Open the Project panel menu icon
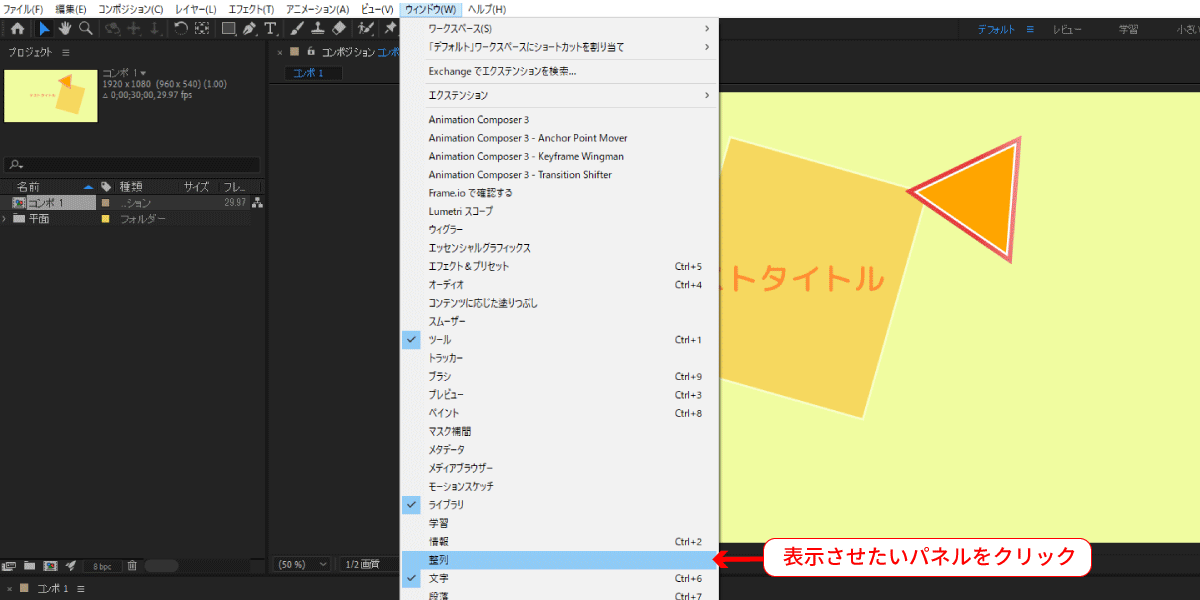The width and height of the screenshot is (1200, 600). tap(66, 52)
